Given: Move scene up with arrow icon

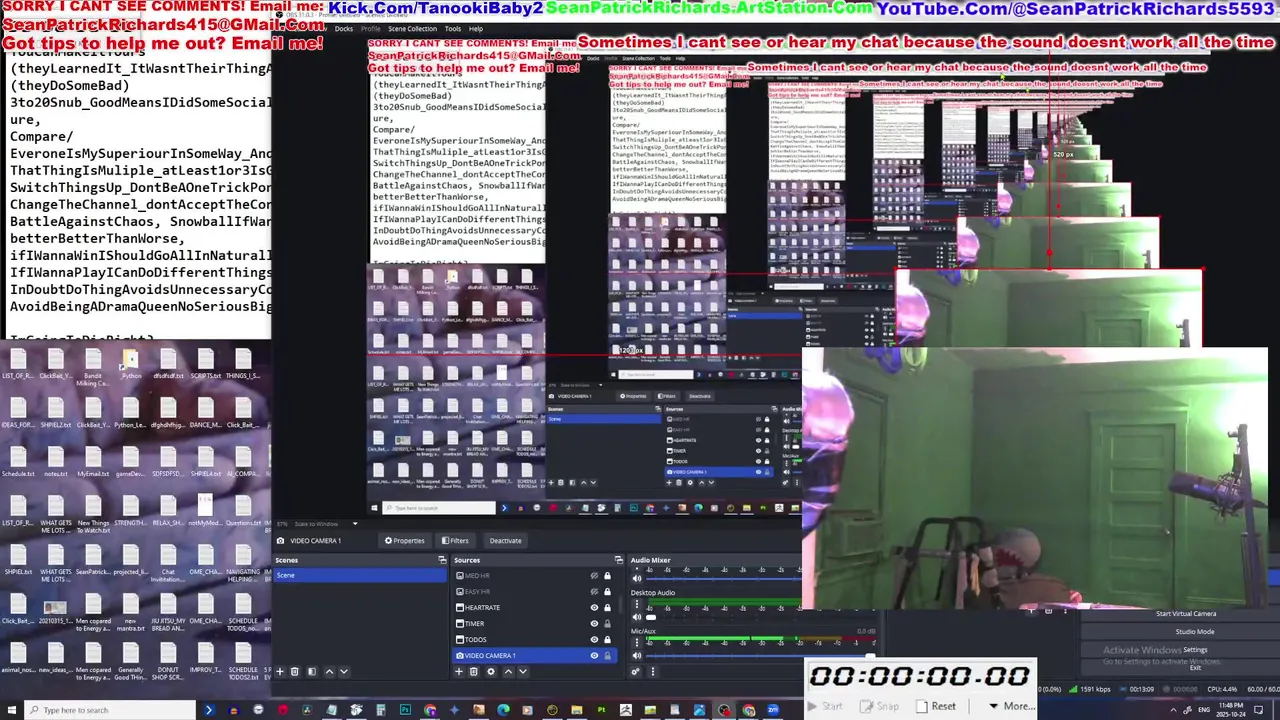Looking at the screenshot, I should pos(329,671).
